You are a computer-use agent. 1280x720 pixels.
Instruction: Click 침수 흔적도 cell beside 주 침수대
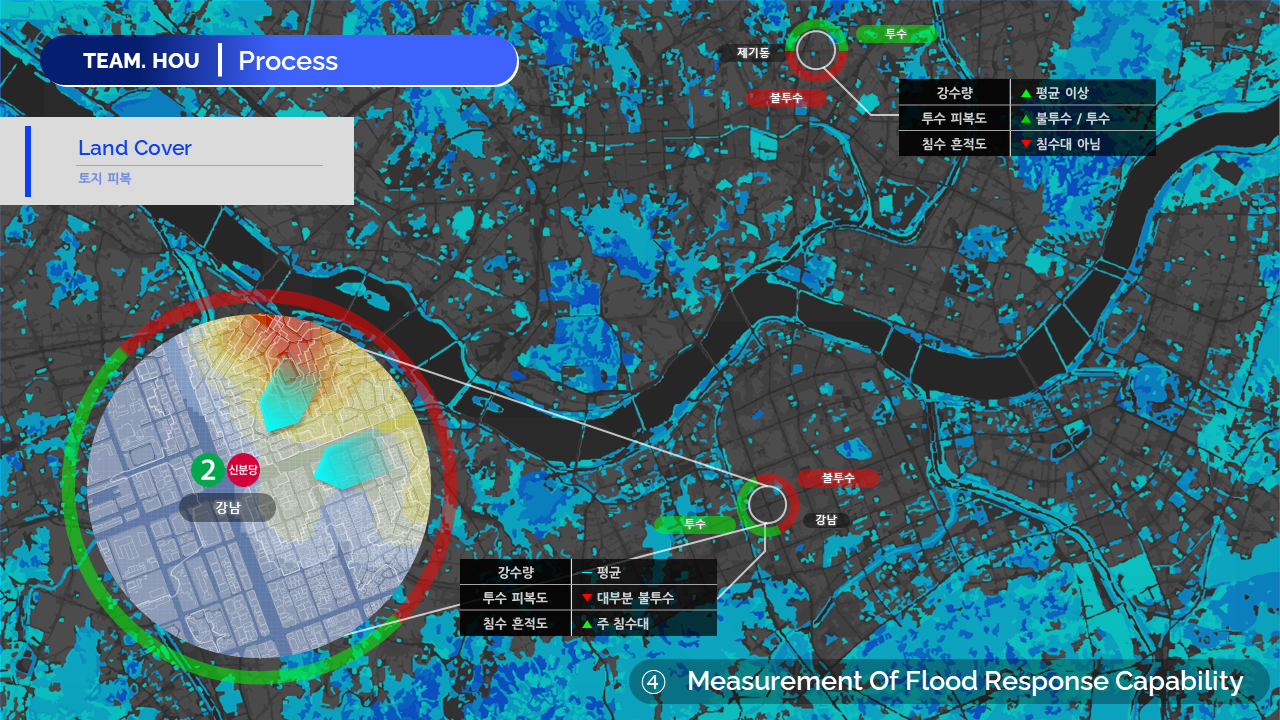(x=515, y=624)
